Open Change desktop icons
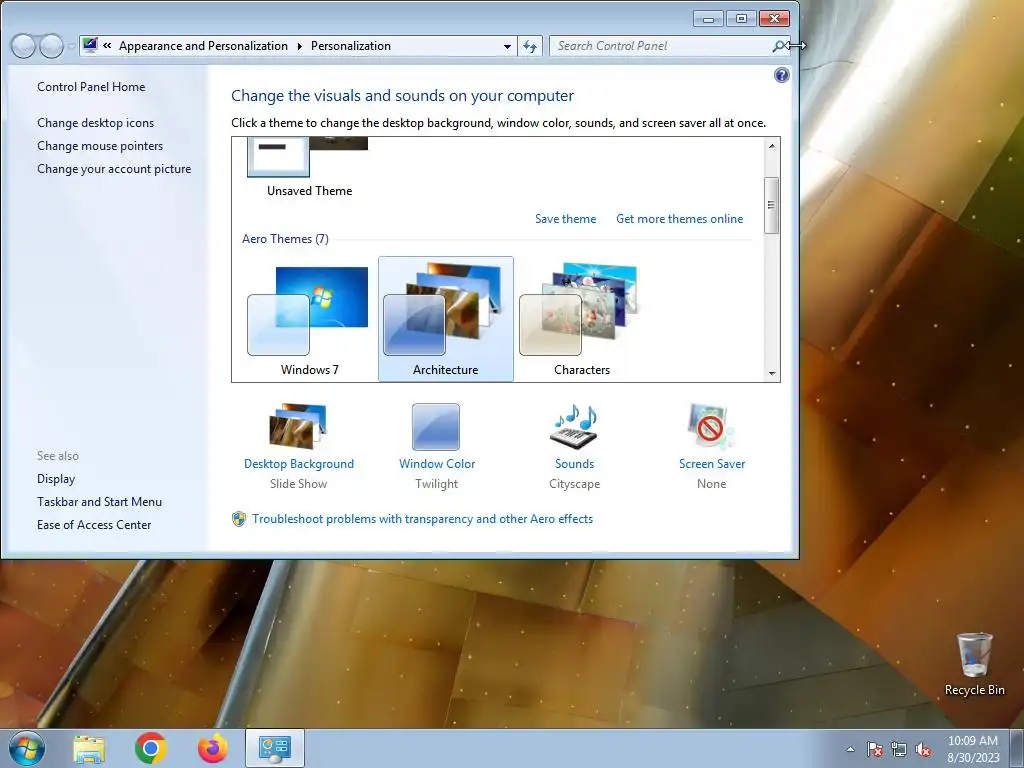The height and width of the screenshot is (768, 1024). (x=95, y=123)
